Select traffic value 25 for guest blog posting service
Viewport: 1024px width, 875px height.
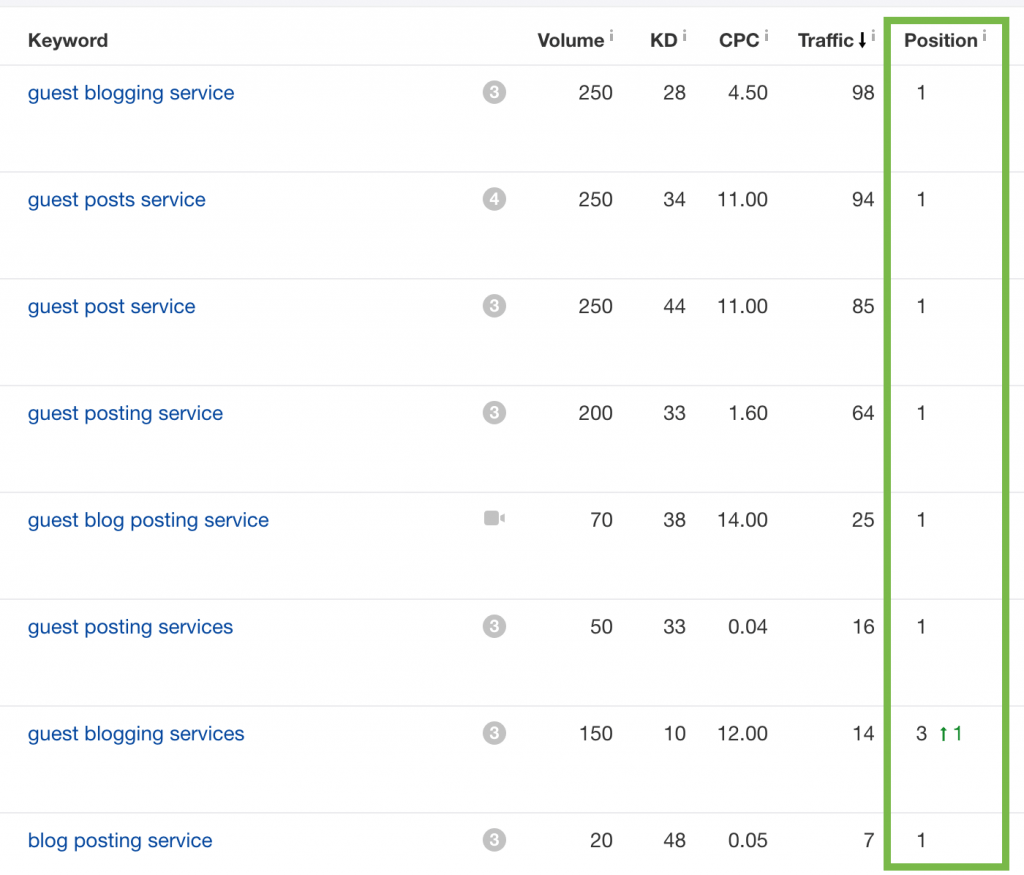[863, 520]
